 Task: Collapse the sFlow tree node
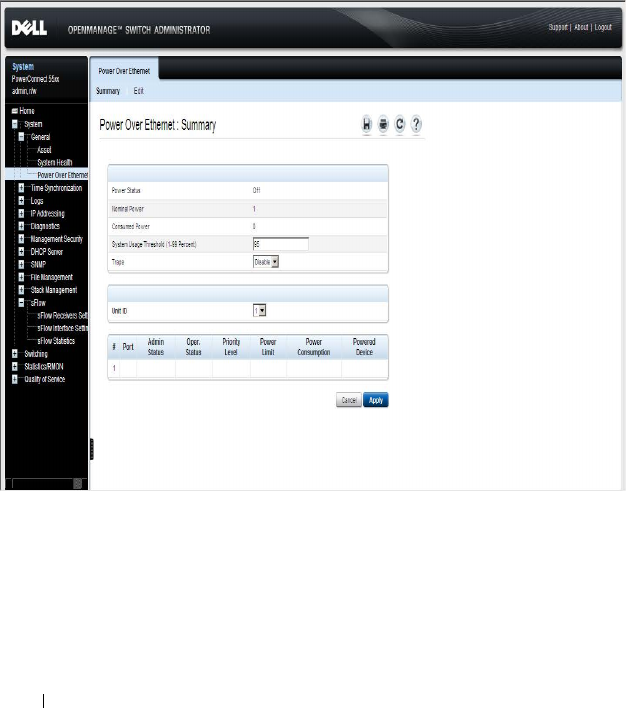point(21,303)
